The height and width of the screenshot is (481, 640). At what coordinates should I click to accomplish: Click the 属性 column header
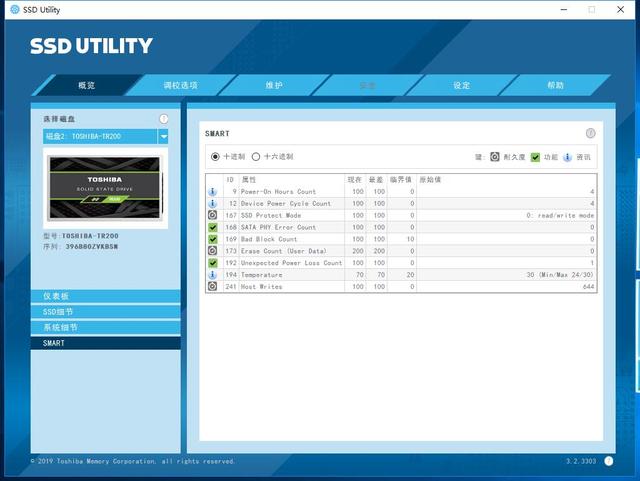pos(249,180)
